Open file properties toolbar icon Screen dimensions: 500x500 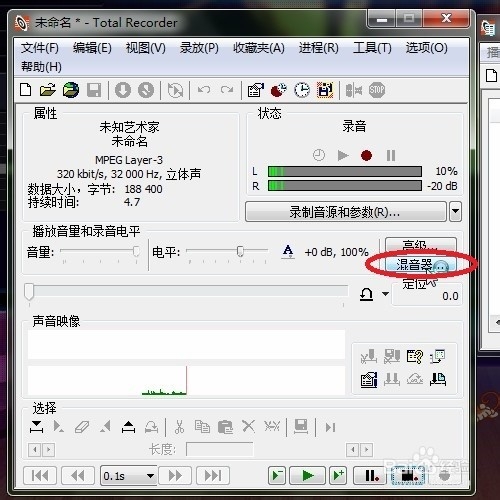pyautogui.click(x=256, y=90)
